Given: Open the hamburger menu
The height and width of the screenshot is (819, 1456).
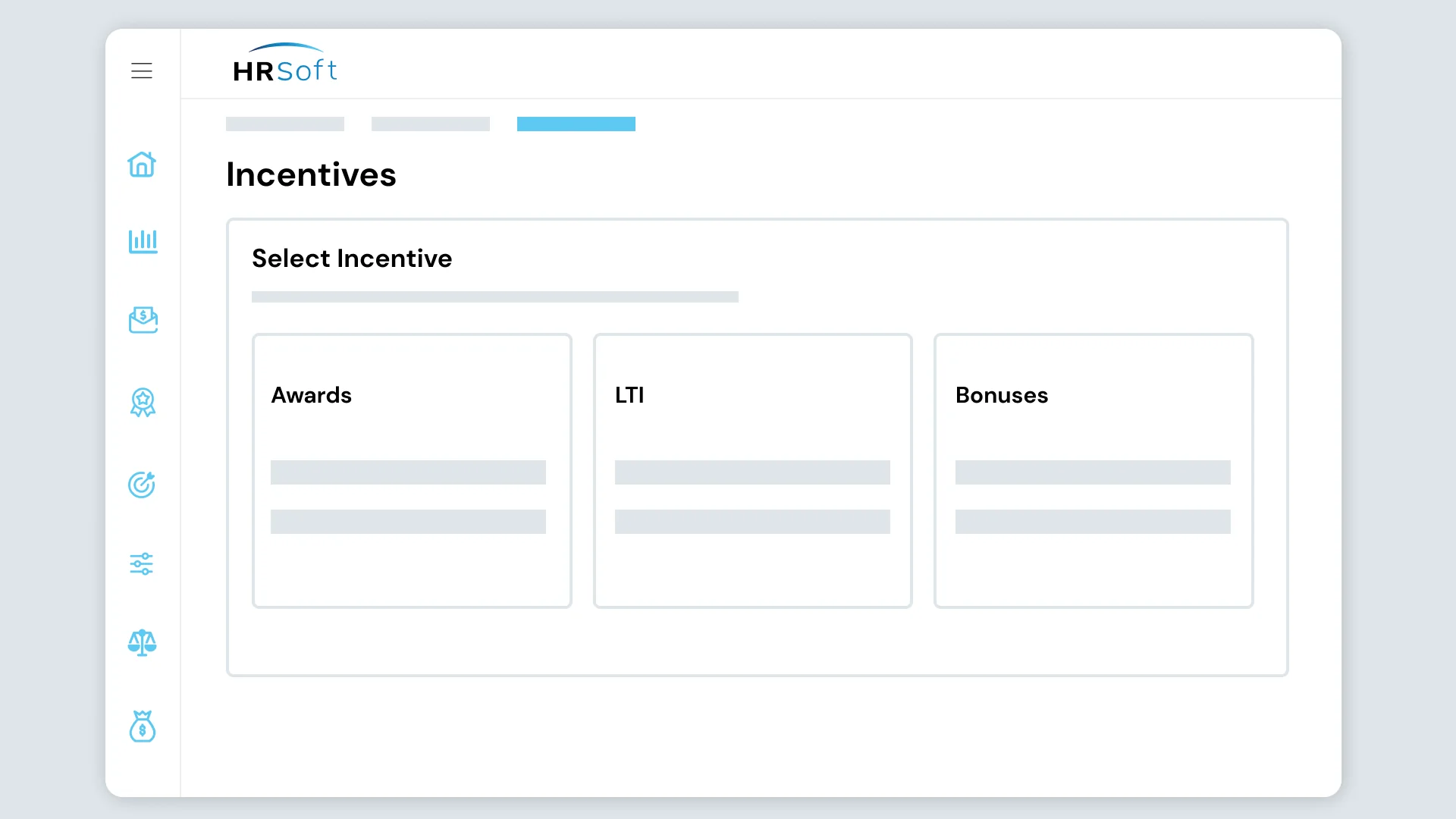Looking at the screenshot, I should (x=142, y=71).
